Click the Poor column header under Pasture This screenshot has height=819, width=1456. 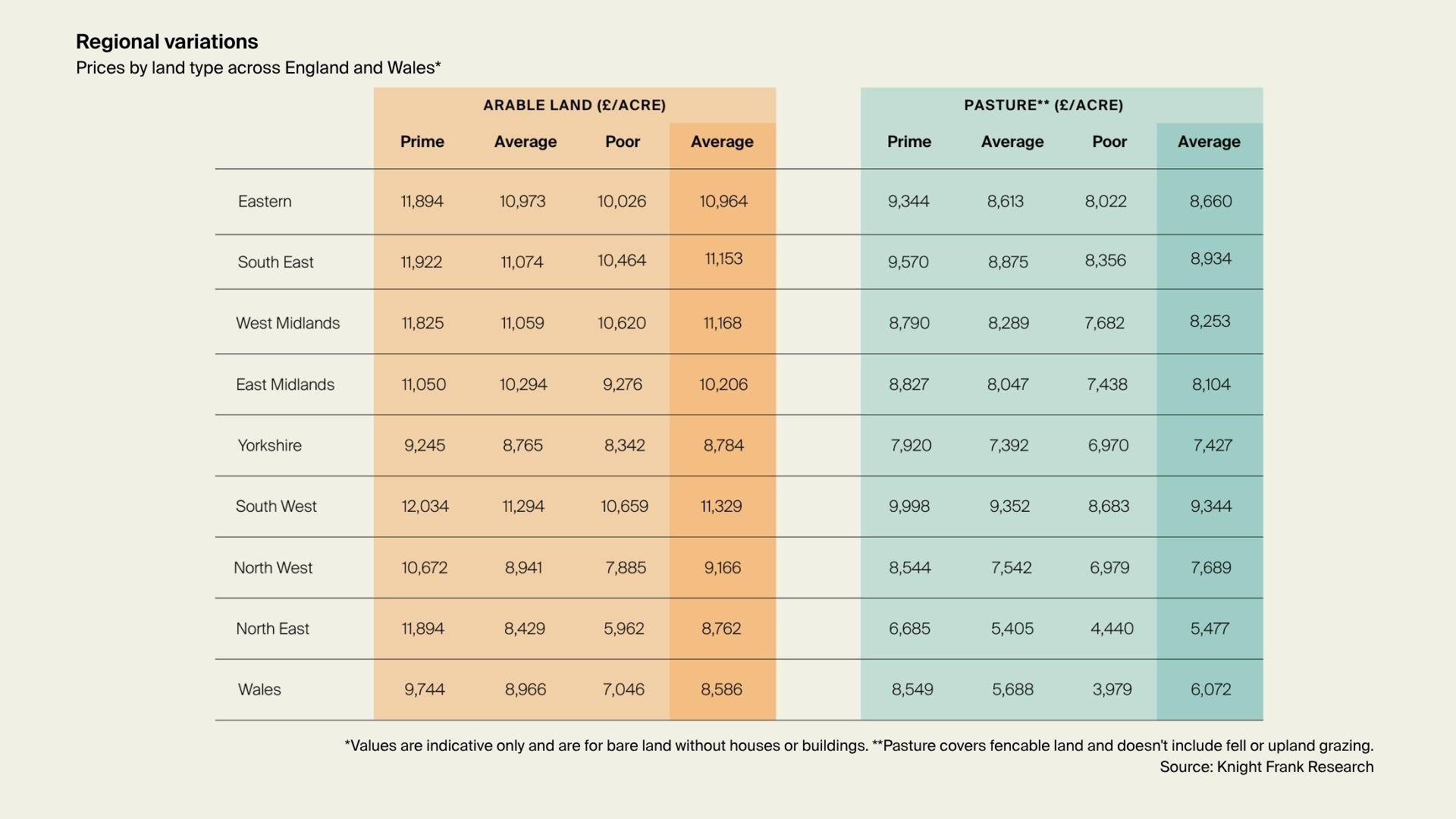[1109, 142]
